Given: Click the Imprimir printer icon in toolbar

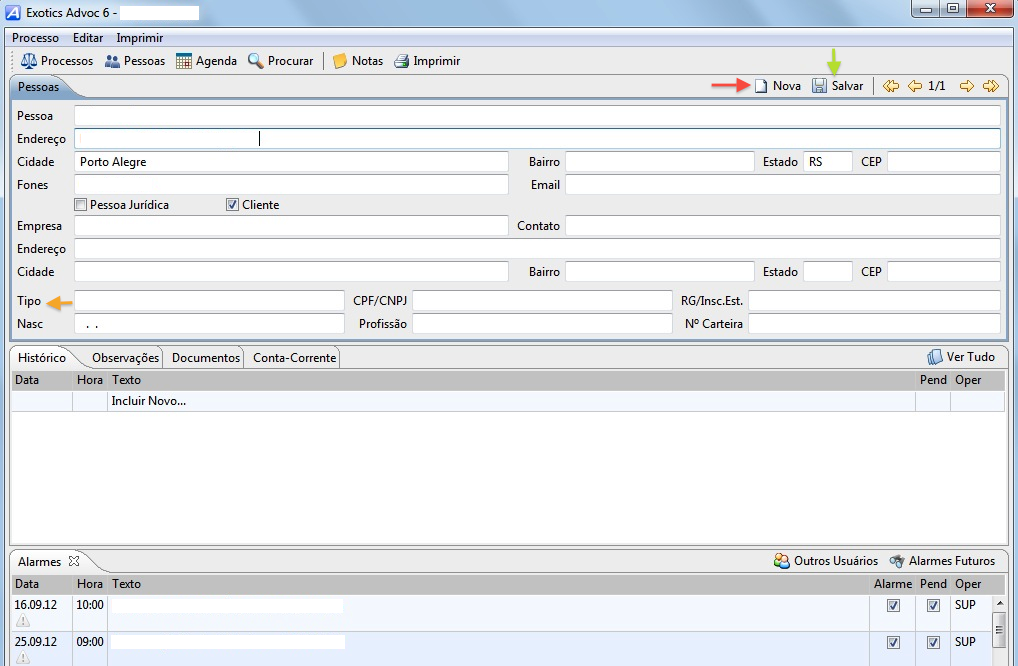Looking at the screenshot, I should (401, 61).
